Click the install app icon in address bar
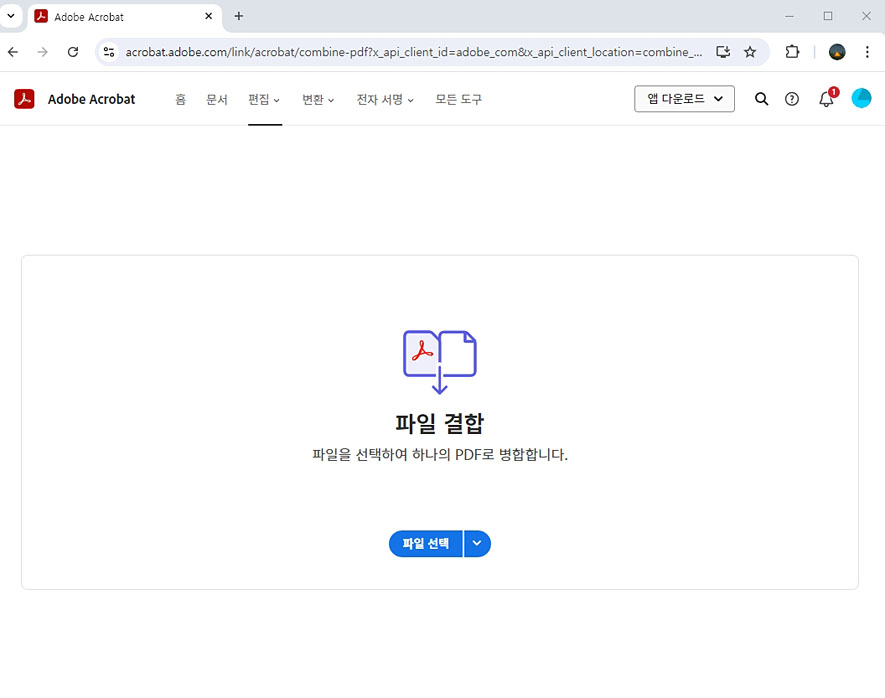 pos(723,52)
